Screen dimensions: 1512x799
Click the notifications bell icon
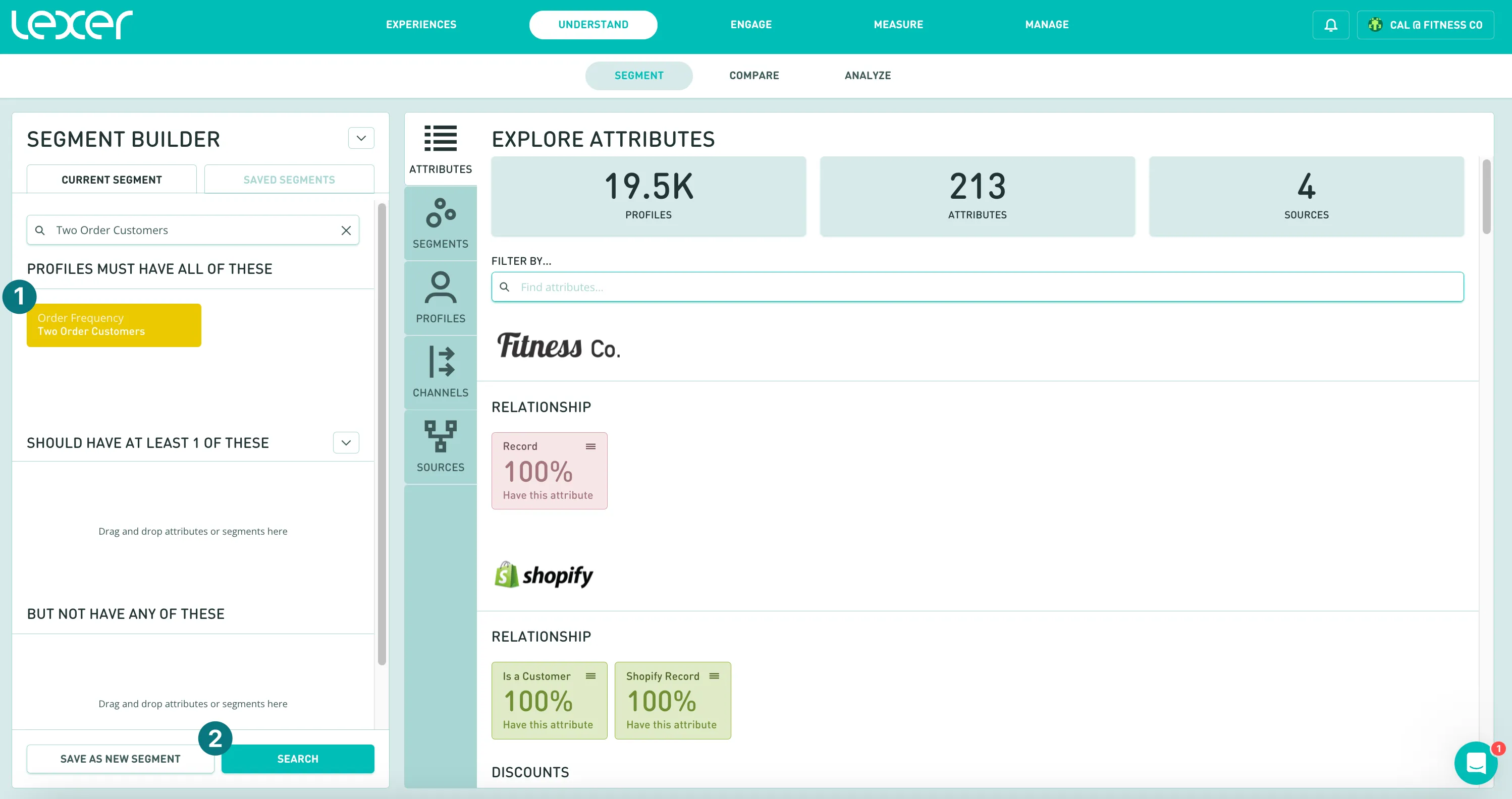(x=1331, y=25)
